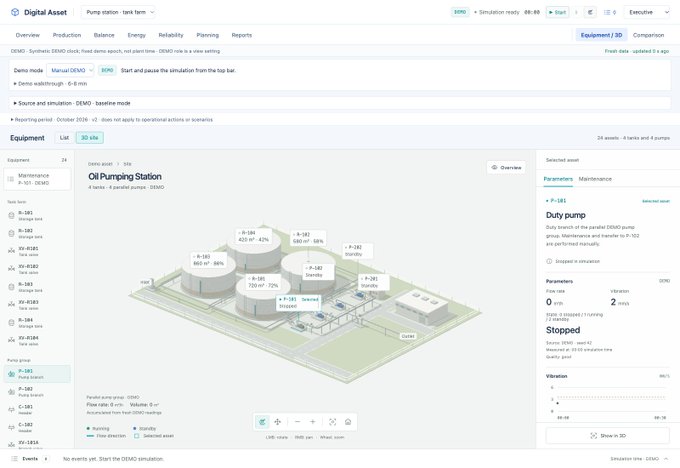680x468 pixels.
Task: Zoom in with the plus icon
Action: (313, 422)
